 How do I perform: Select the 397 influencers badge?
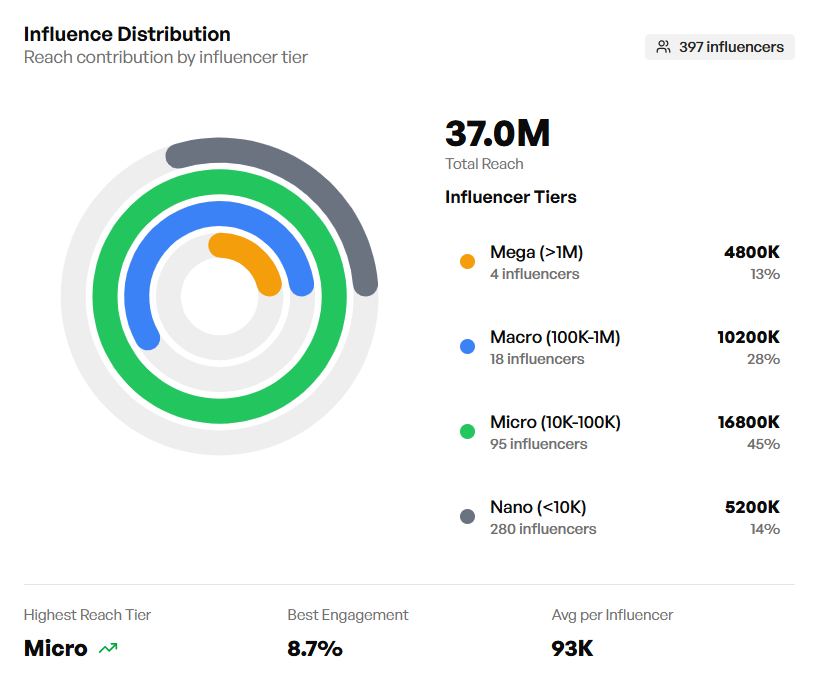click(x=720, y=47)
